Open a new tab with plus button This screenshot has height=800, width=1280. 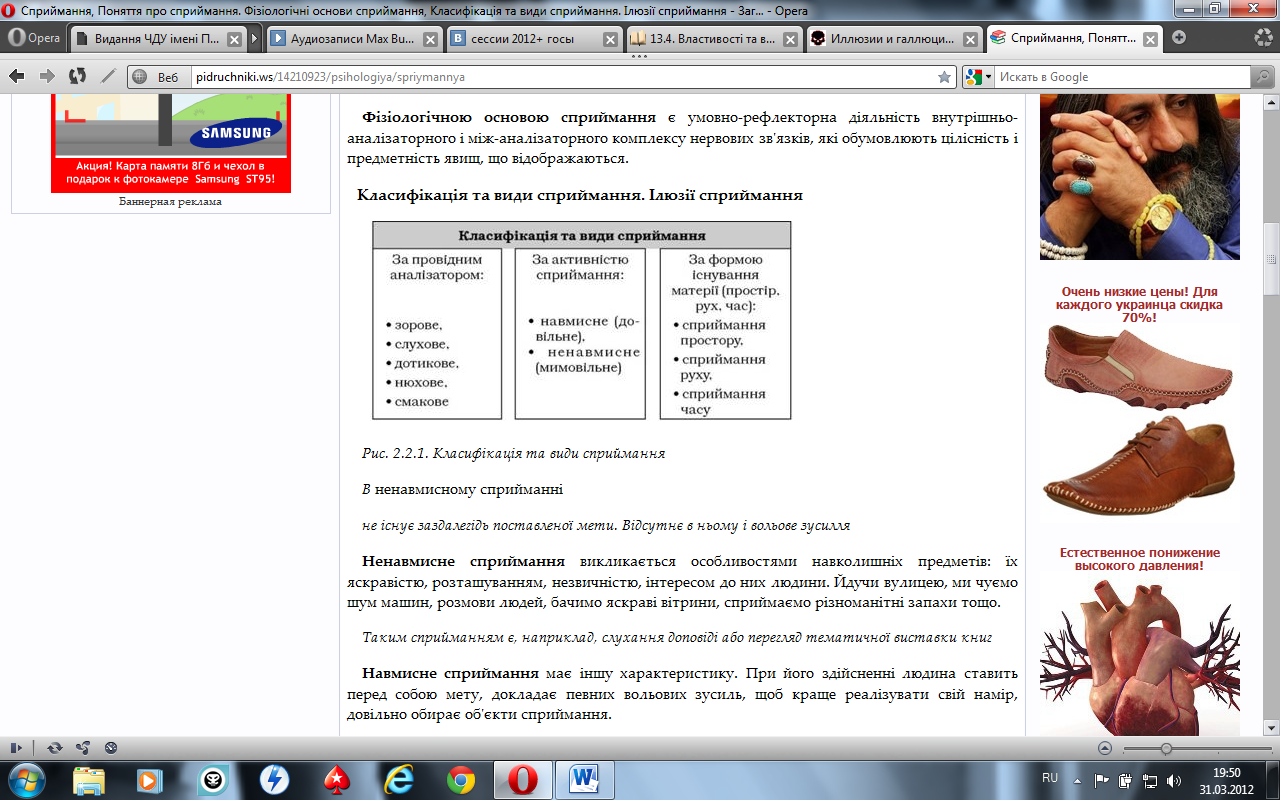[x=1179, y=38]
